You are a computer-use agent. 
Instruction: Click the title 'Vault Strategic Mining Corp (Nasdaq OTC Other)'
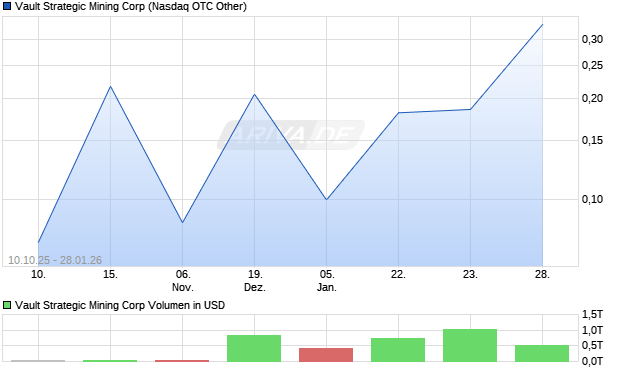pyautogui.click(x=131, y=7)
